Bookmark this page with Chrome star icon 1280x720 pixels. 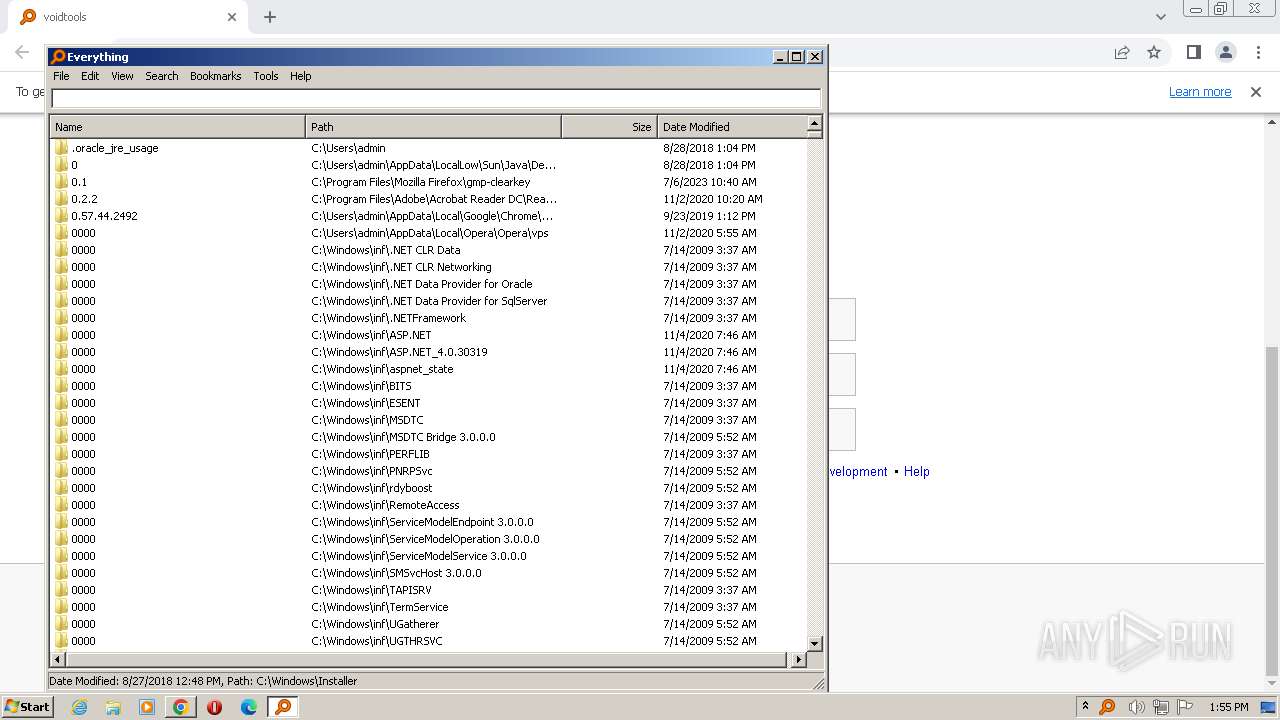click(1154, 52)
